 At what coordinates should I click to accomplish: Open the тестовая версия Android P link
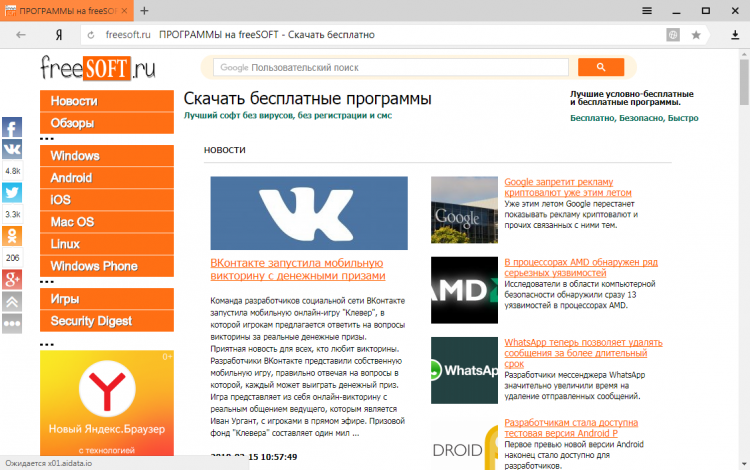click(x=571, y=428)
